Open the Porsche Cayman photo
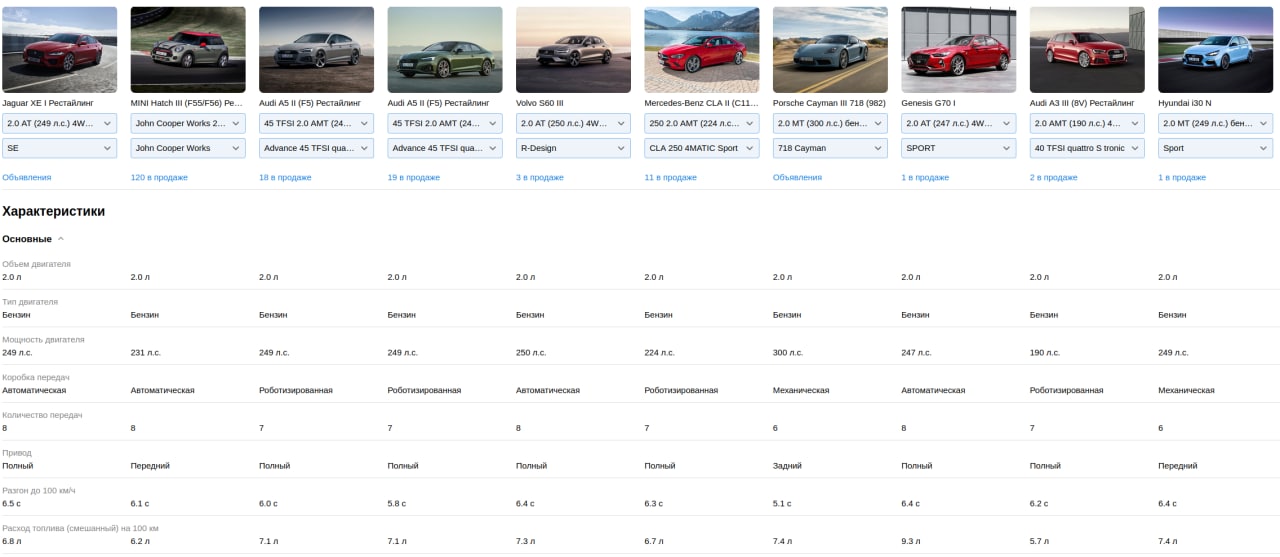 point(830,50)
